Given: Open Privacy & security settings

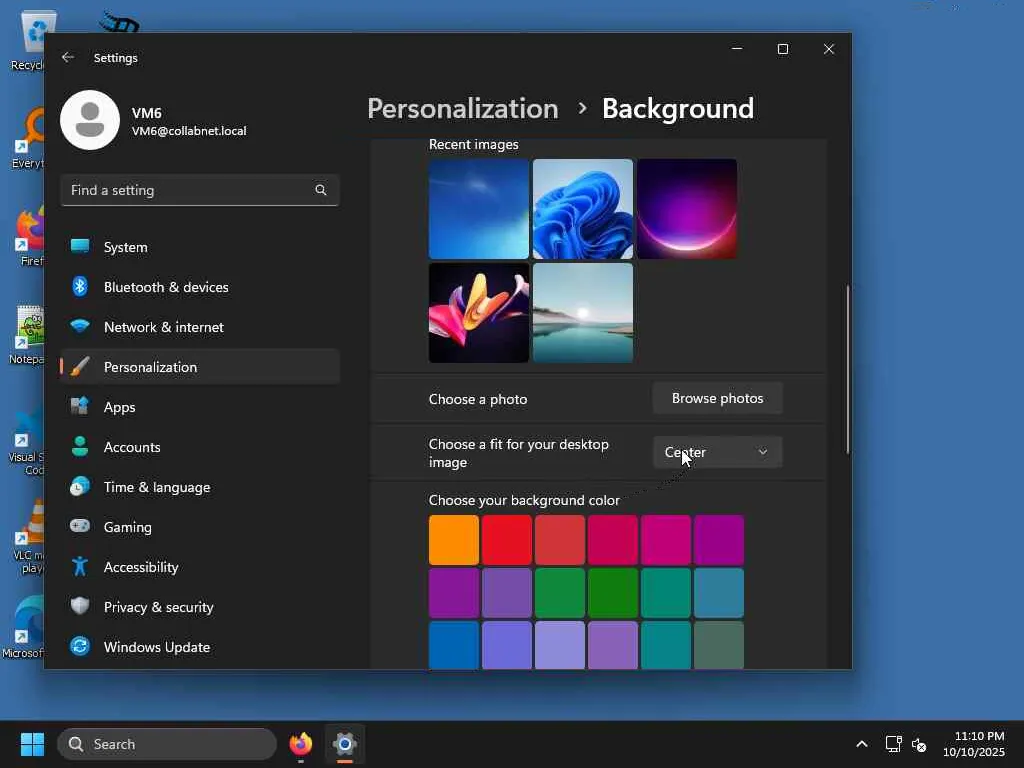Looking at the screenshot, I should tap(158, 607).
